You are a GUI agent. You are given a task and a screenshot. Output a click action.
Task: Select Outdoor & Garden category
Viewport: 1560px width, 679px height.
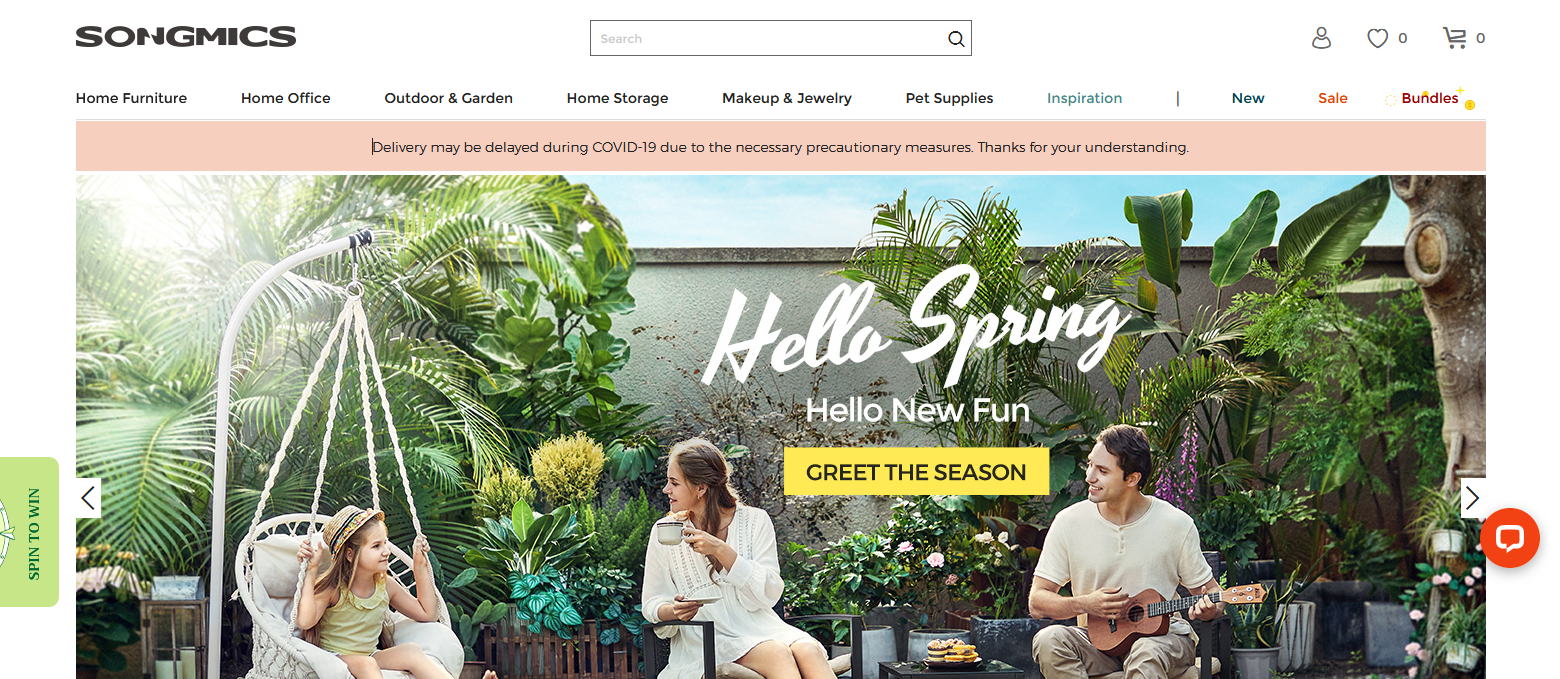point(449,98)
